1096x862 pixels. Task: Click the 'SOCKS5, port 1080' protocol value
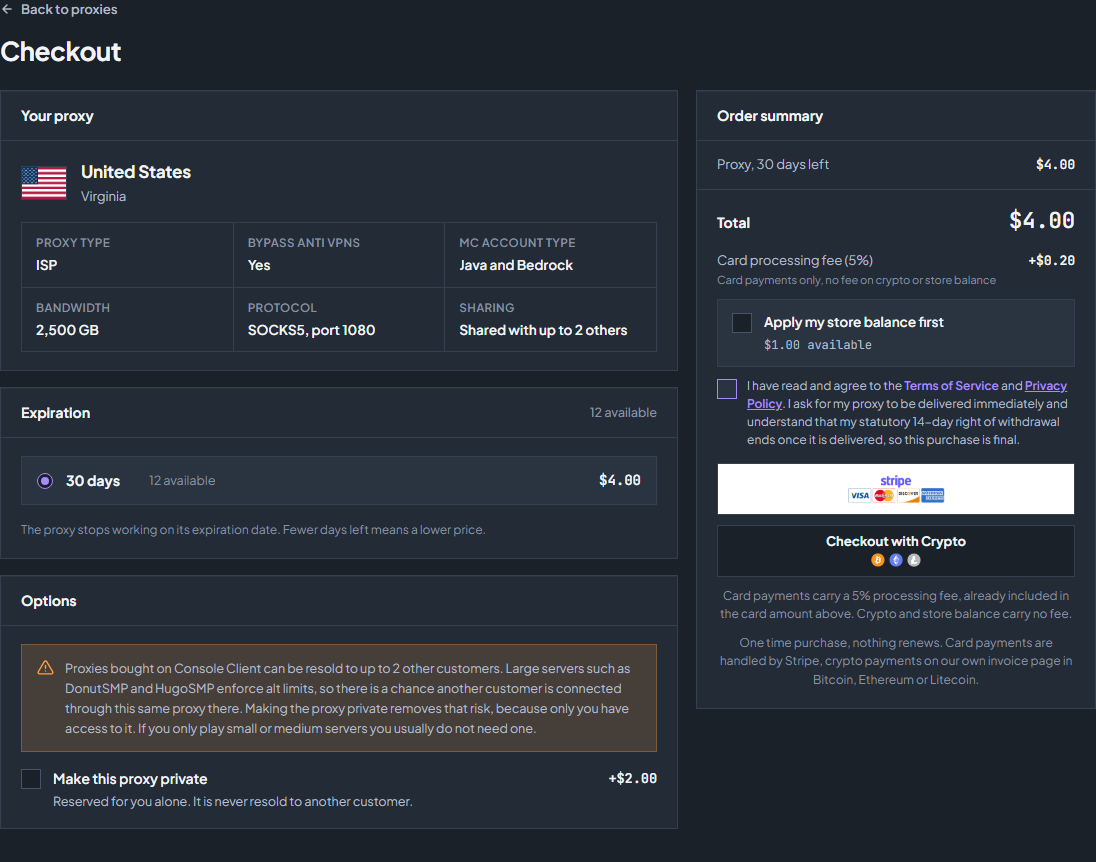tap(311, 330)
